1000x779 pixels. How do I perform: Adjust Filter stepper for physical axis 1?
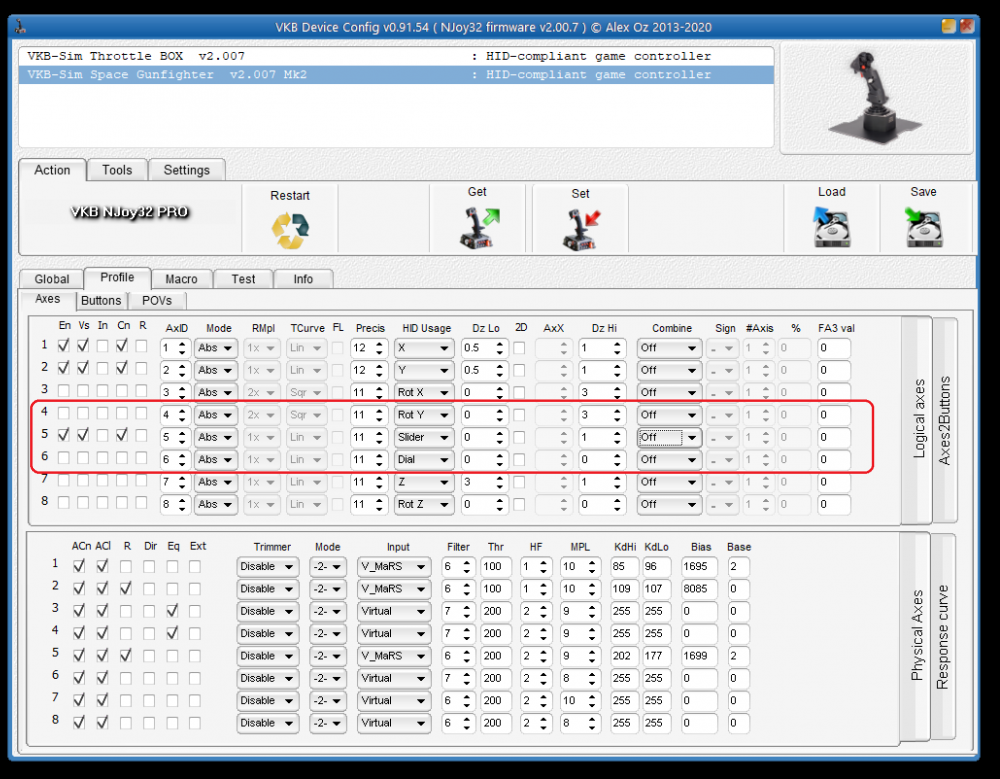(x=467, y=567)
